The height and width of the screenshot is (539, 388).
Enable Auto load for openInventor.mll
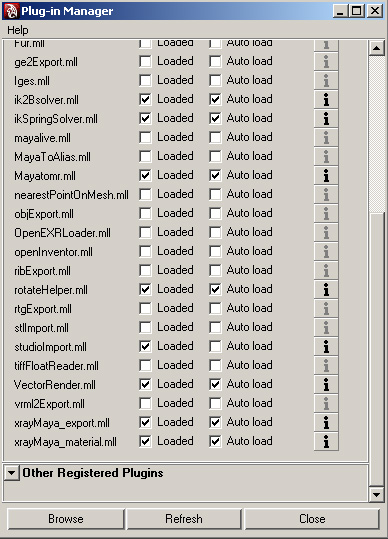click(215, 252)
